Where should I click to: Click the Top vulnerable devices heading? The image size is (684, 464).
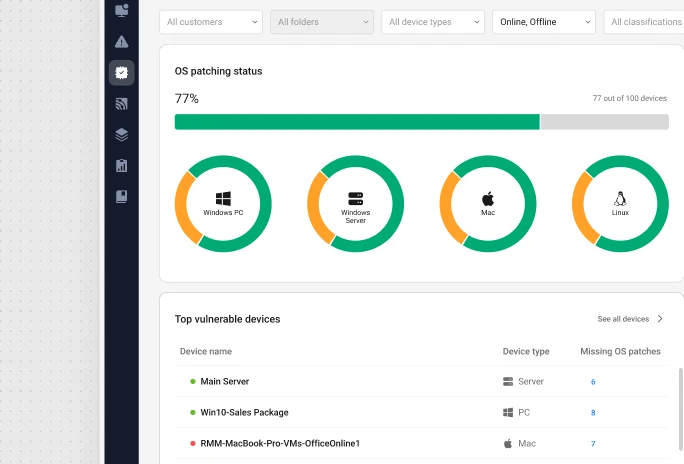[227, 319]
